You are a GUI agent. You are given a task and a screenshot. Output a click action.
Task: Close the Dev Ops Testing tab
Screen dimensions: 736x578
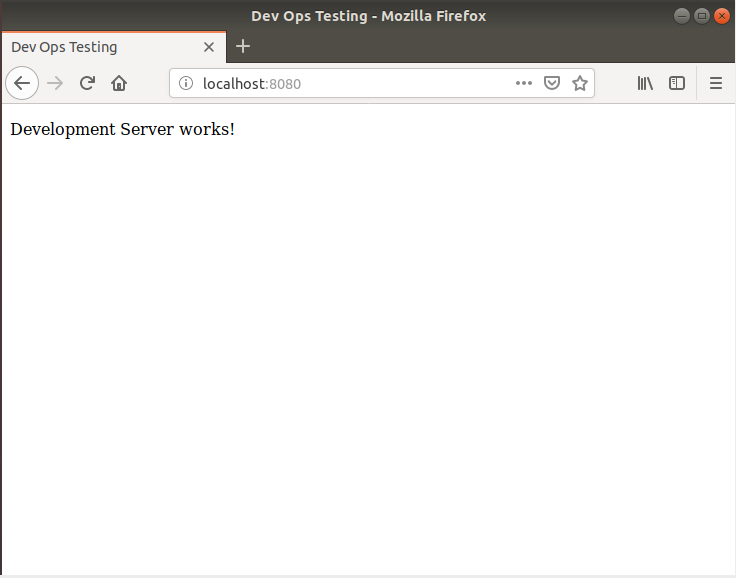(209, 47)
